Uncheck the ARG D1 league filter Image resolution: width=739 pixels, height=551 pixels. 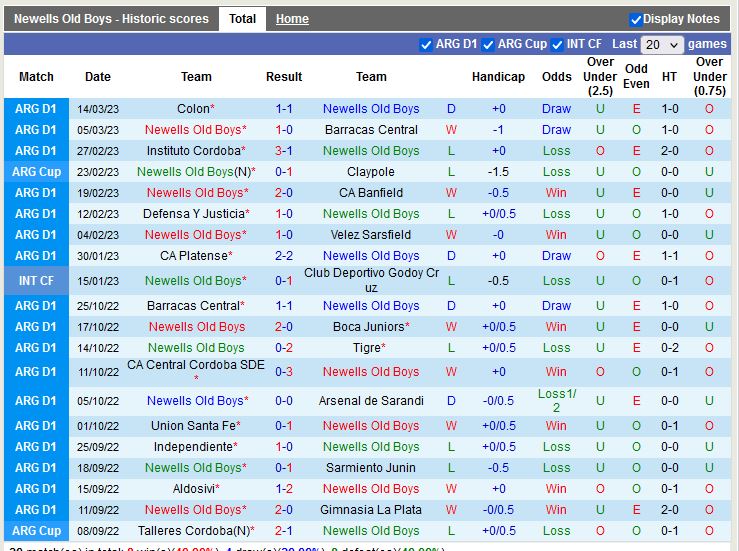[x=426, y=45]
